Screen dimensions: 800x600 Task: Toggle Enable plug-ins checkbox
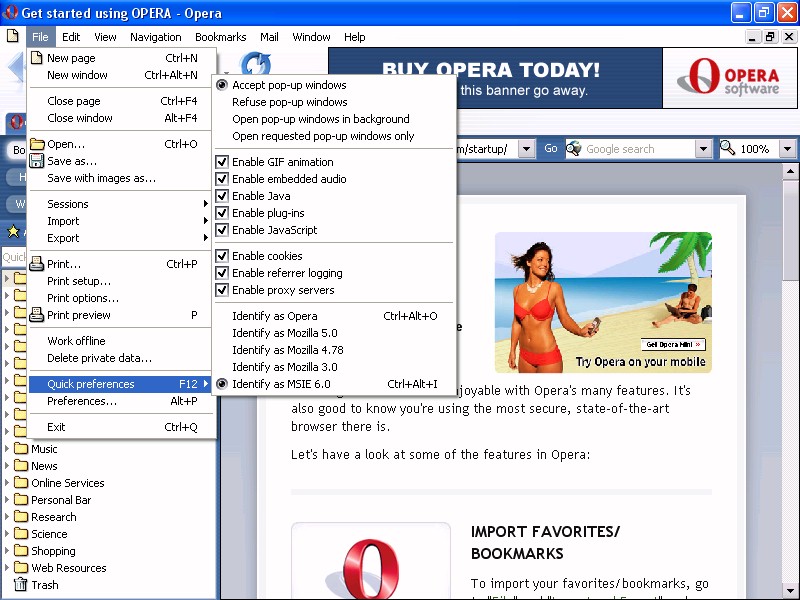click(222, 213)
